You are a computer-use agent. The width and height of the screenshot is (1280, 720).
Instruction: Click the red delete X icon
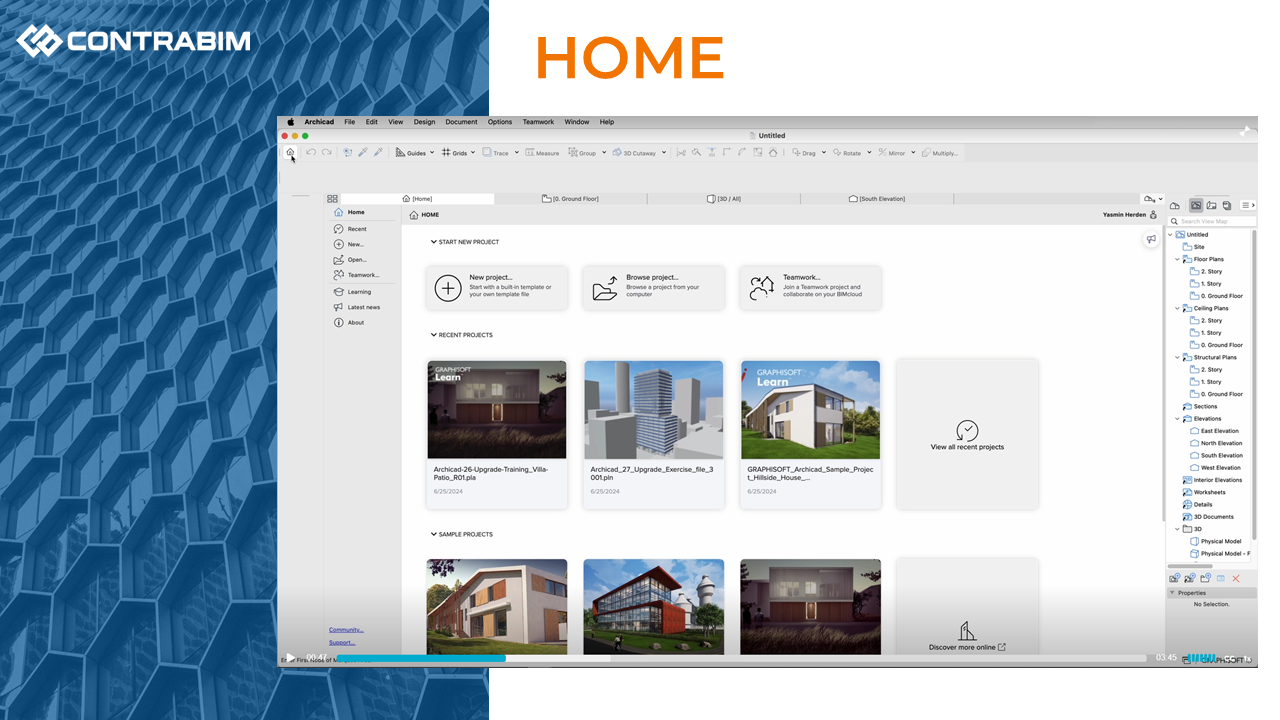(1236, 579)
